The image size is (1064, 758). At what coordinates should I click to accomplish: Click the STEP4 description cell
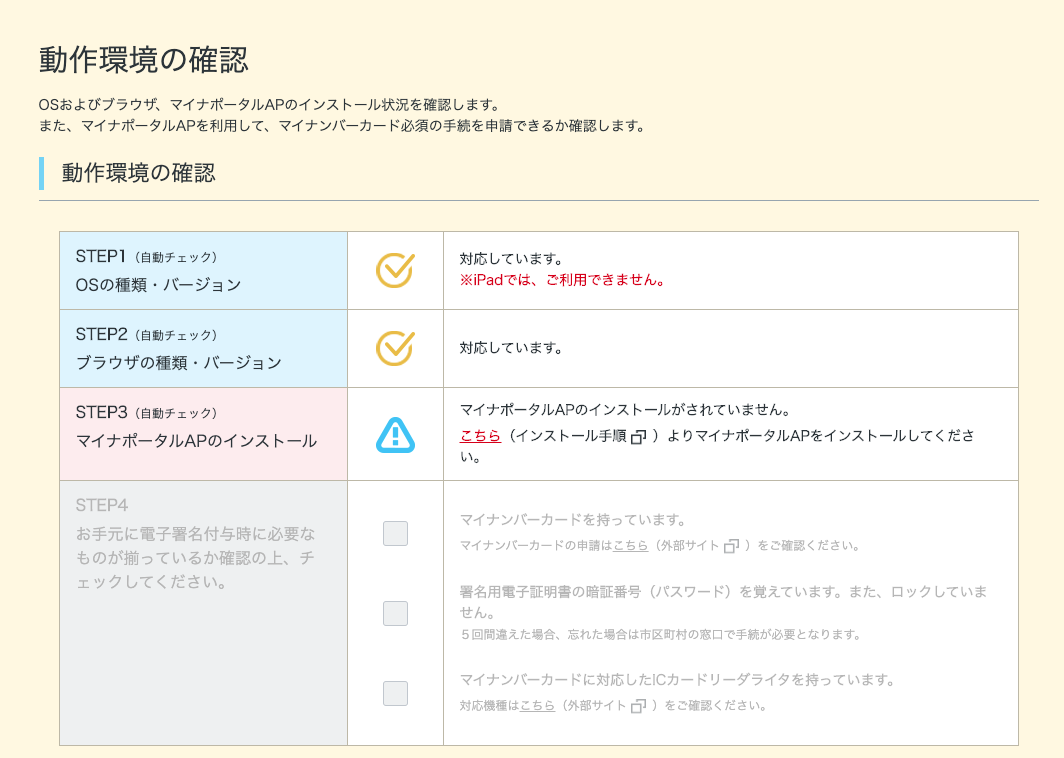click(204, 613)
